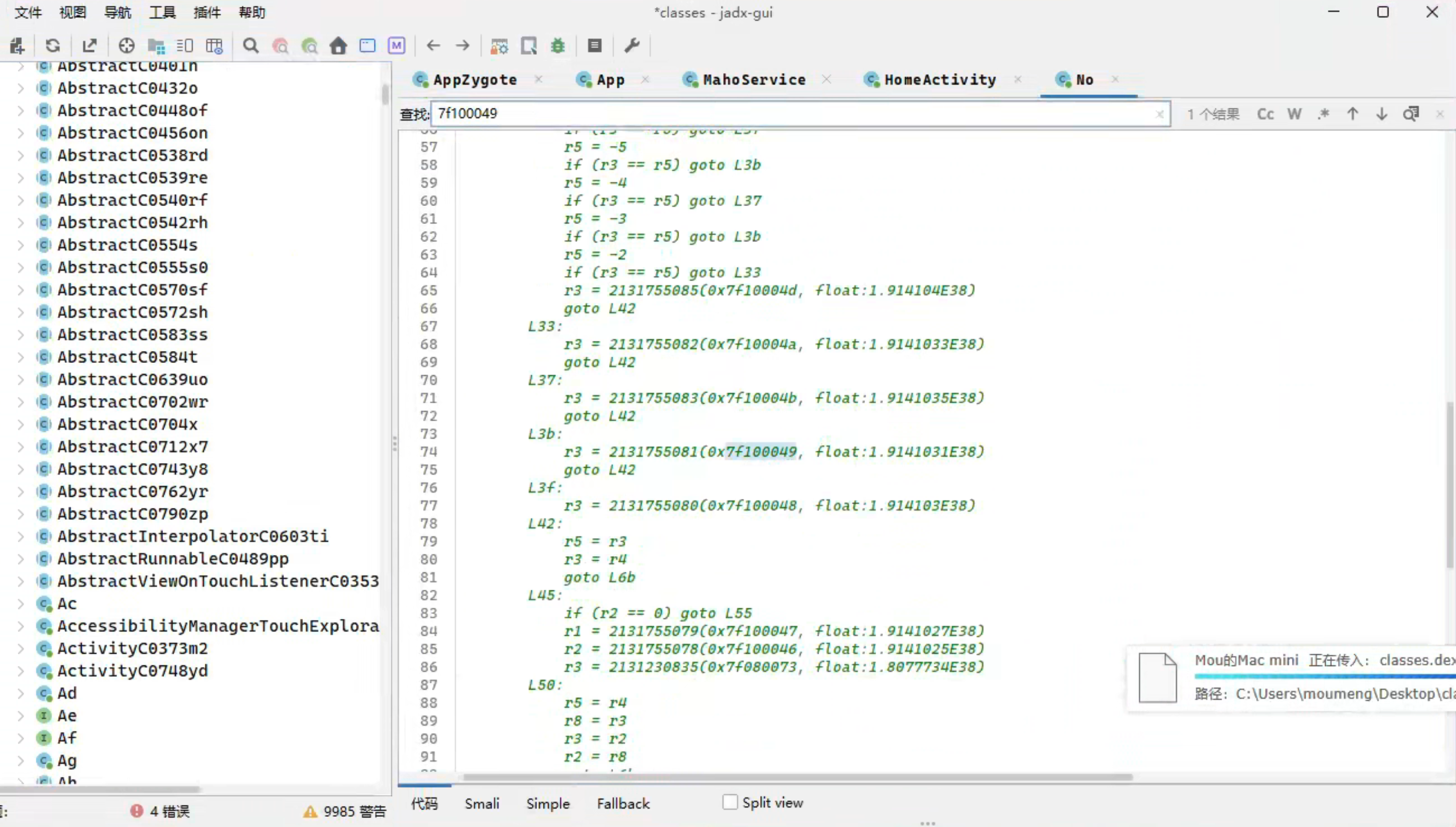Expand the ActivityC0373m2 class node

21,648
